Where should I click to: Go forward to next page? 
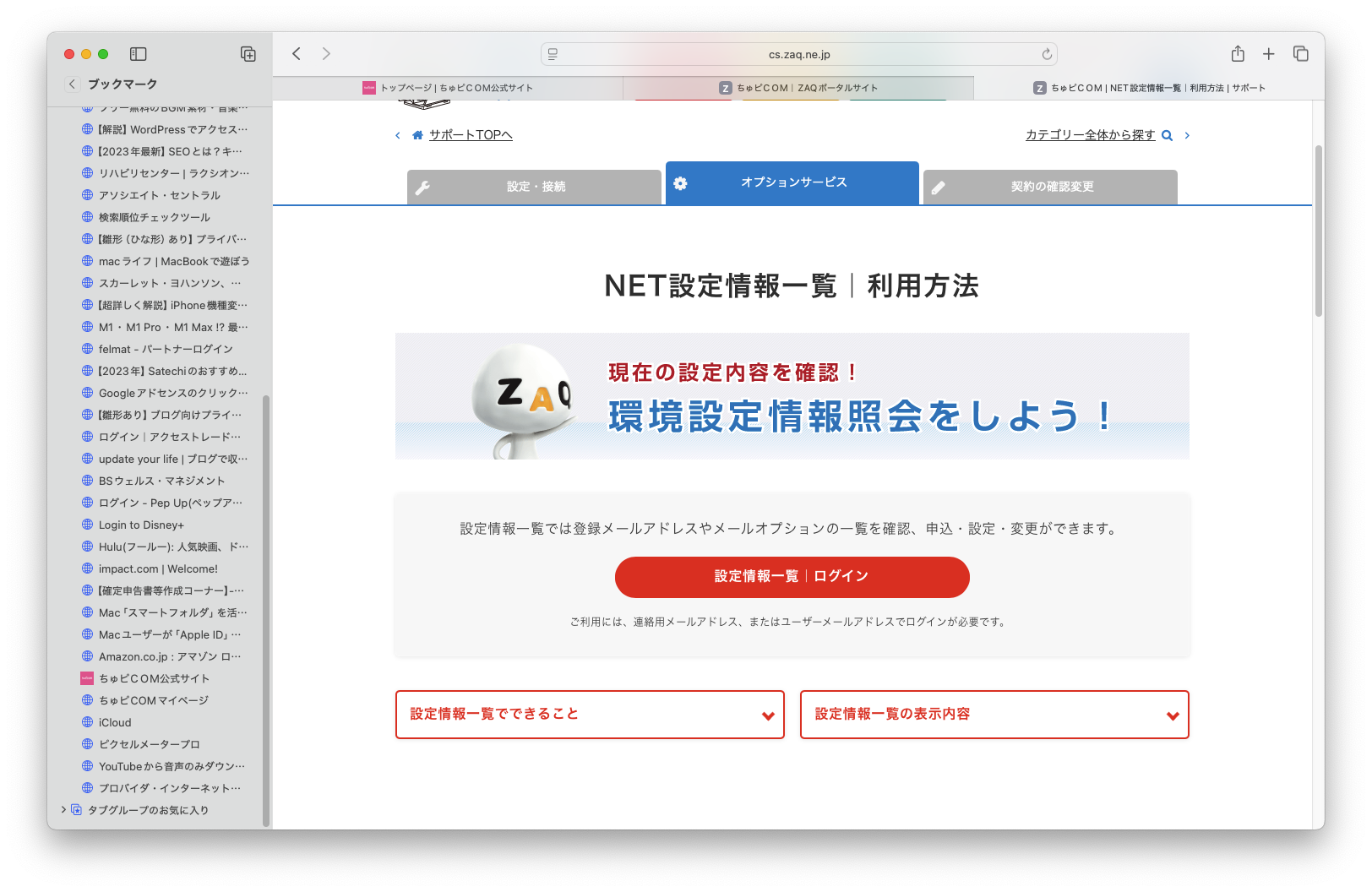point(326,54)
